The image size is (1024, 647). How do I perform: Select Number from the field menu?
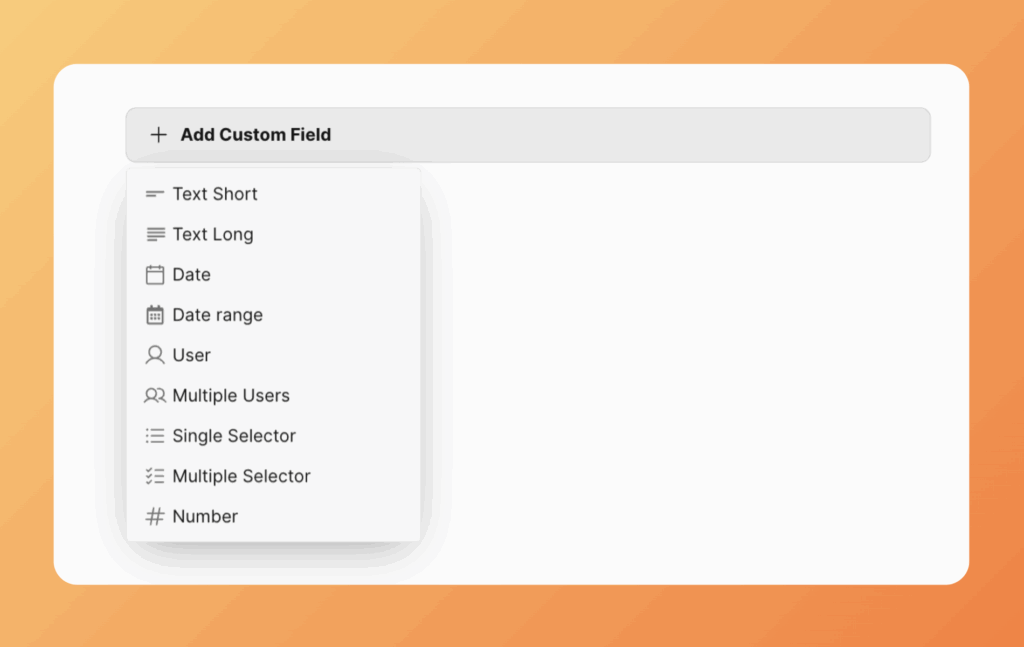click(205, 517)
